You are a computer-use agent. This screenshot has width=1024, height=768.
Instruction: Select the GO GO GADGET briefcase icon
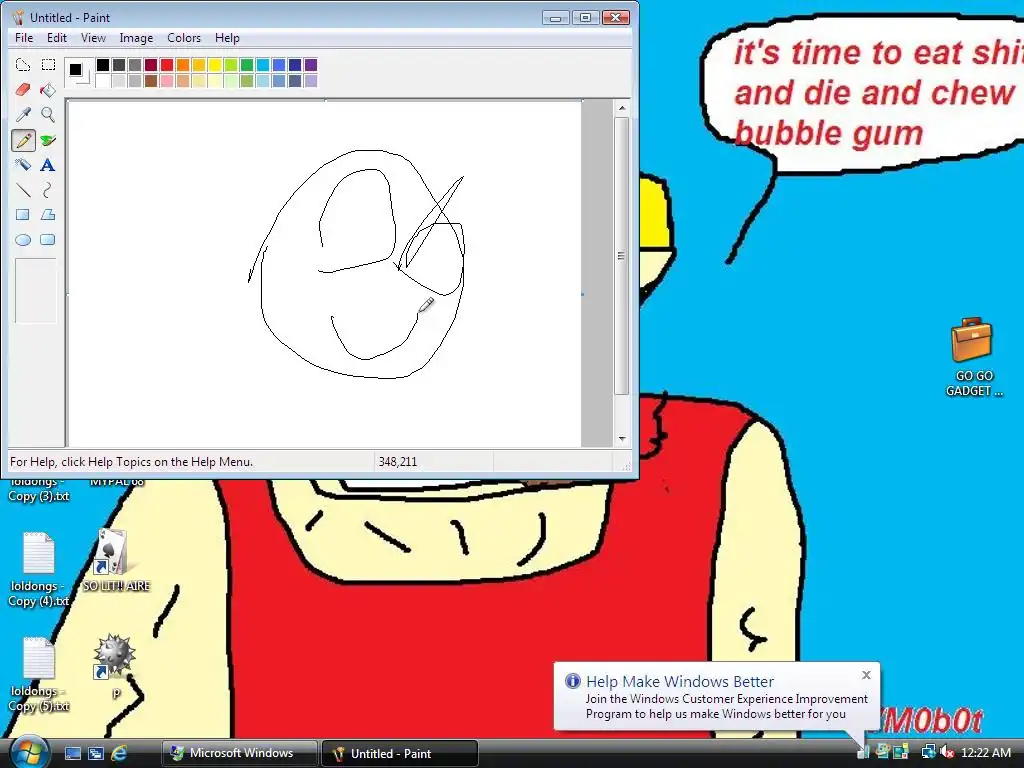click(972, 357)
